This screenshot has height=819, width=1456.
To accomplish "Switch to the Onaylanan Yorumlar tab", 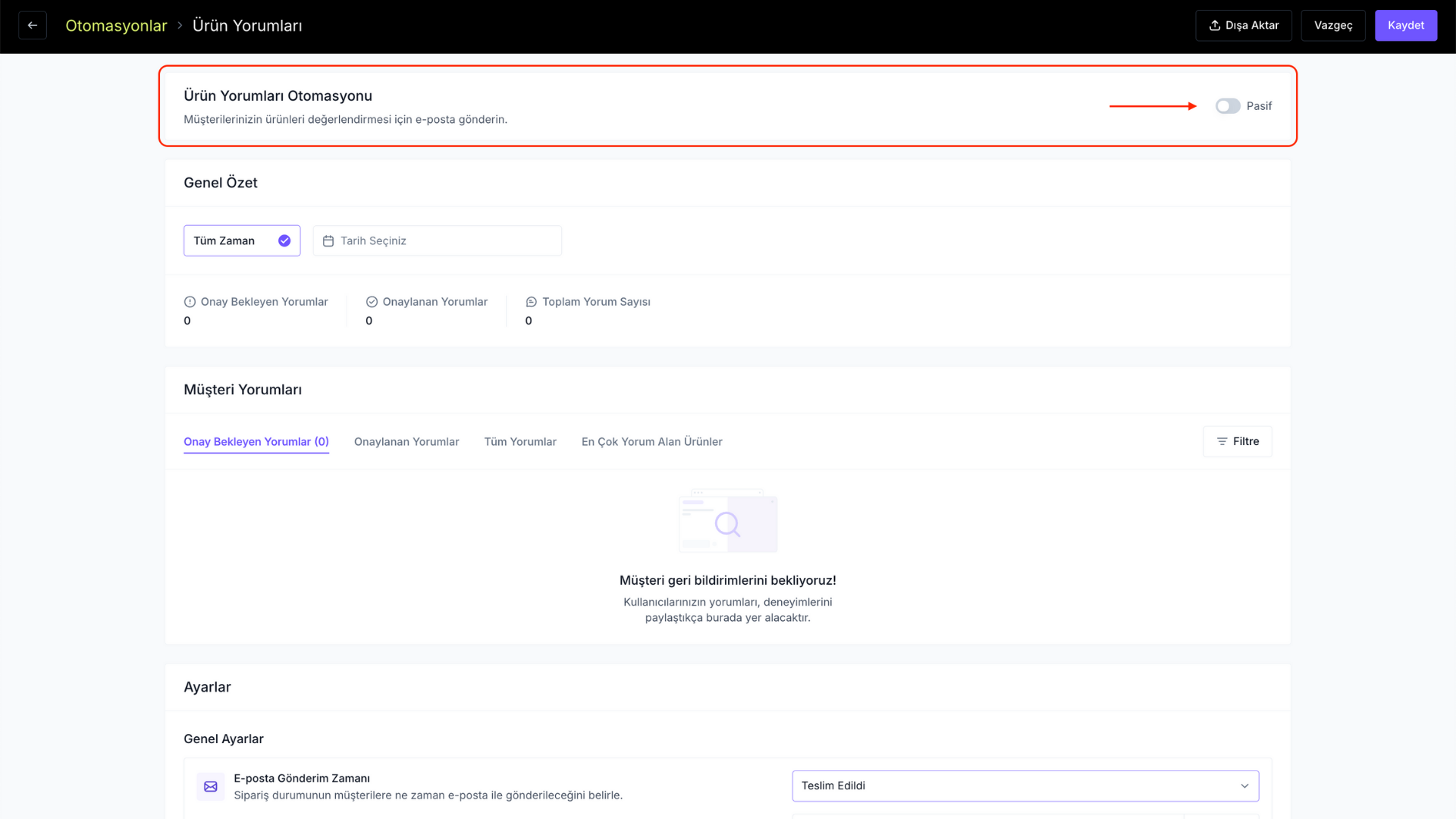I will (x=406, y=442).
